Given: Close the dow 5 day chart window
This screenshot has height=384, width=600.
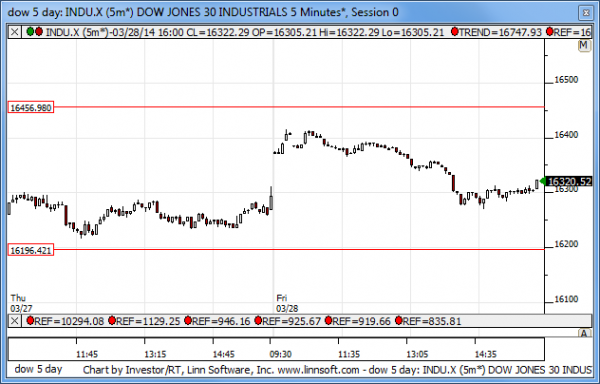Looking at the screenshot, I should pos(586,13).
